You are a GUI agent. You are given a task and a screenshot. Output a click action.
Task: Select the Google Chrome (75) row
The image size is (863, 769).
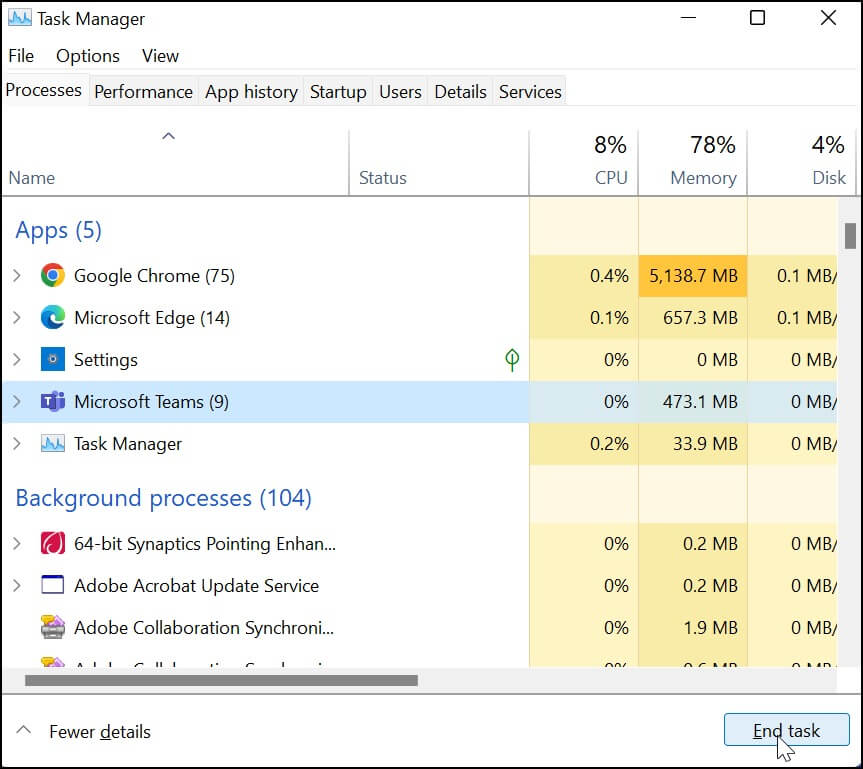419,275
